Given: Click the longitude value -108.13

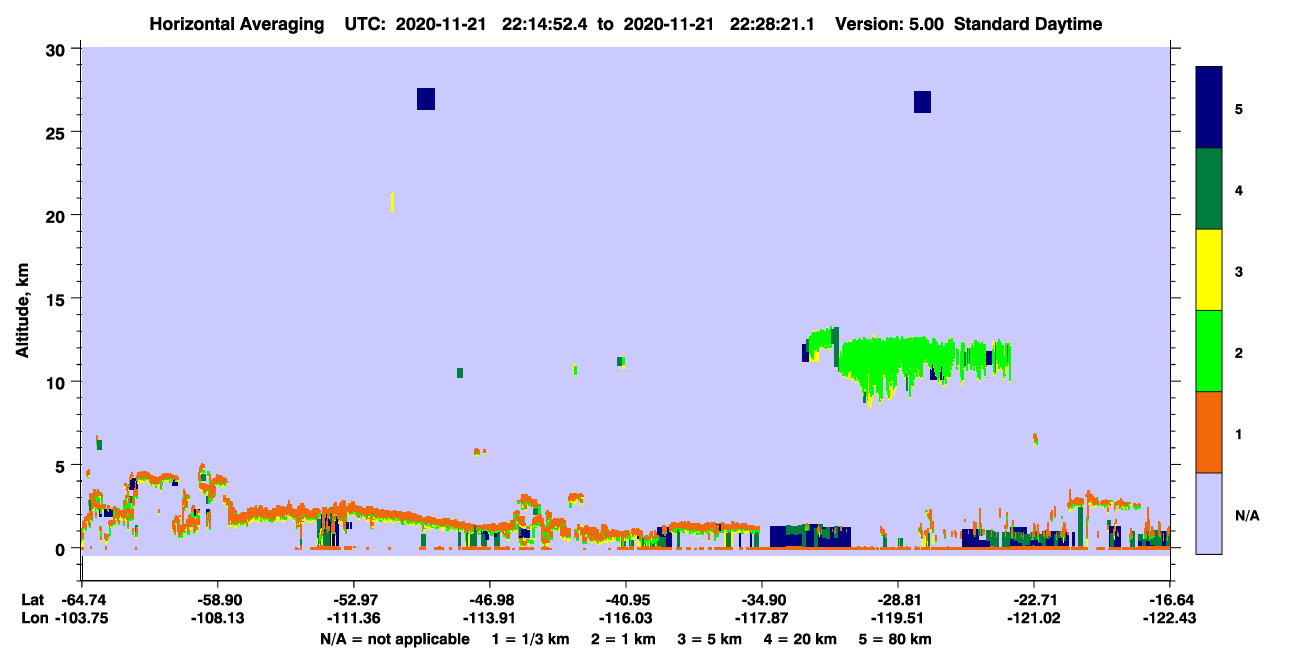Looking at the screenshot, I should 218,618.
